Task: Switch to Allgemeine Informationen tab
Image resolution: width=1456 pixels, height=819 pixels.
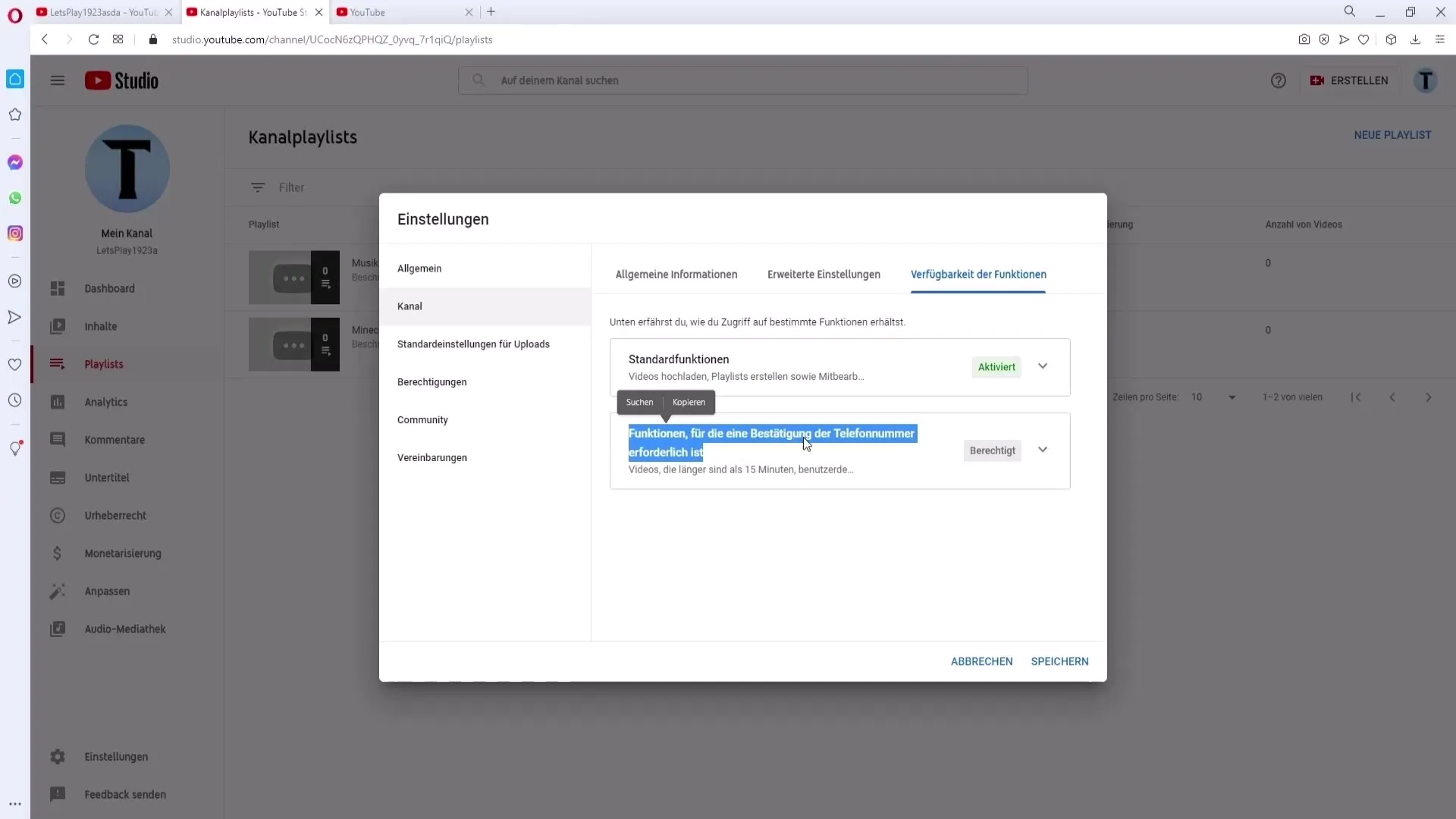Action: (676, 274)
